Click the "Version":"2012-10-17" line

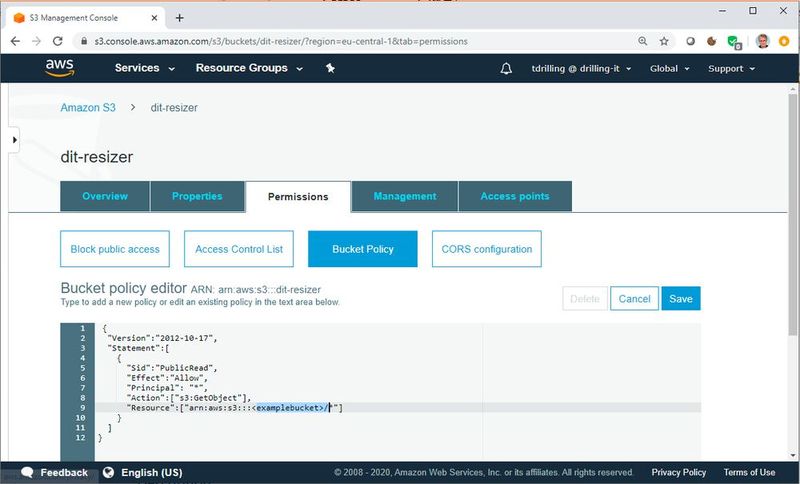pyautogui.click(x=162, y=338)
